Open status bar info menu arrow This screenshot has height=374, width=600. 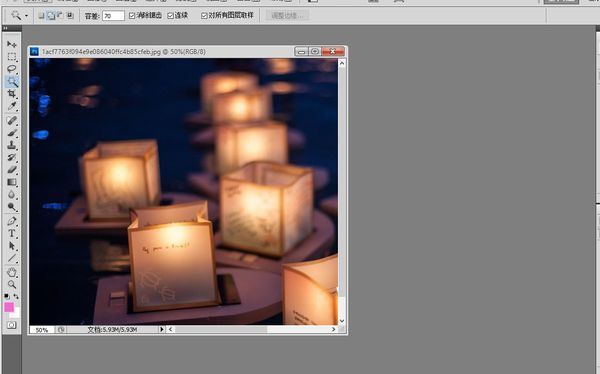pyautogui.click(x=161, y=329)
